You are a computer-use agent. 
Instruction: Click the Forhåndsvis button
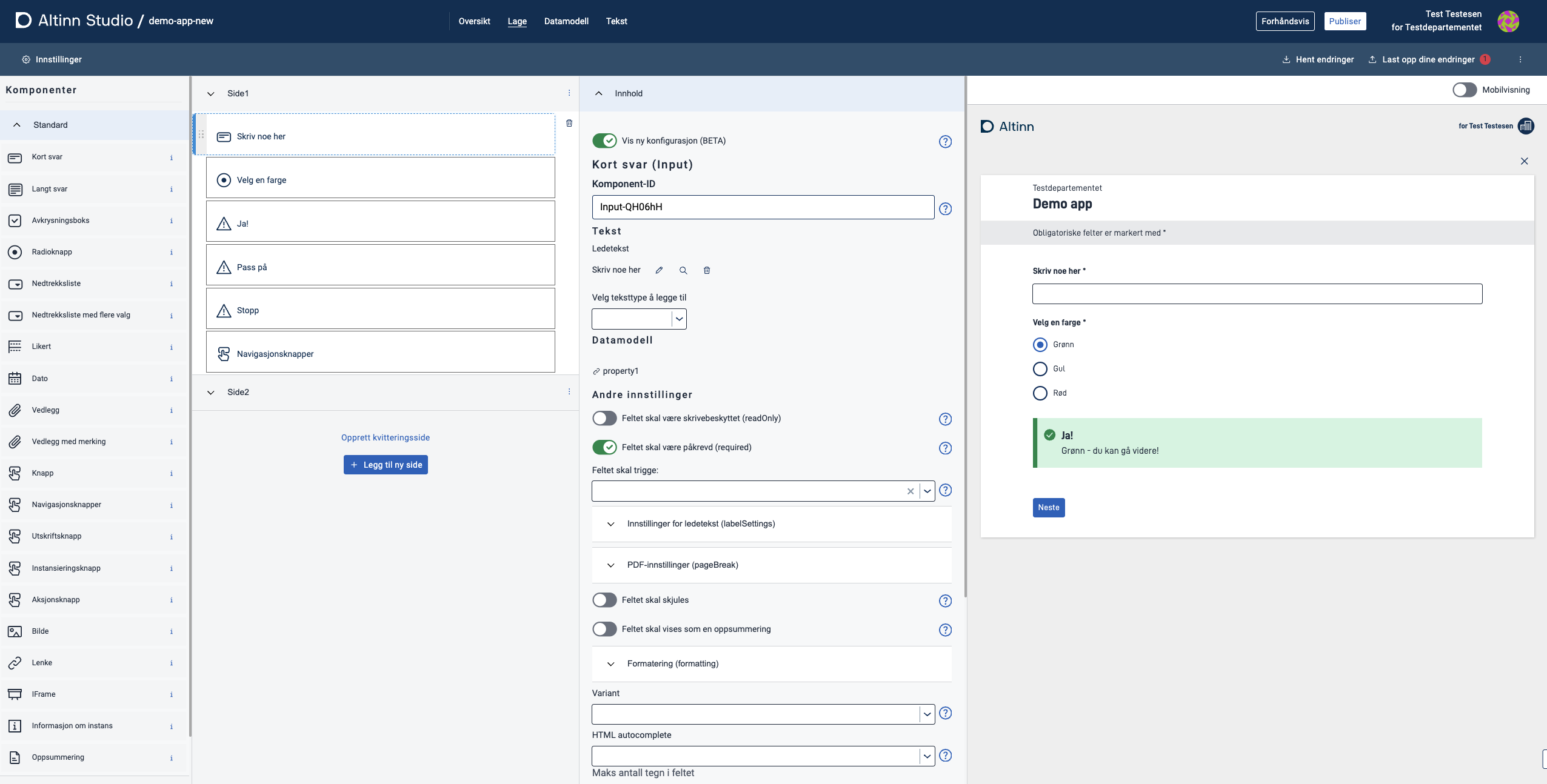[x=1285, y=21]
